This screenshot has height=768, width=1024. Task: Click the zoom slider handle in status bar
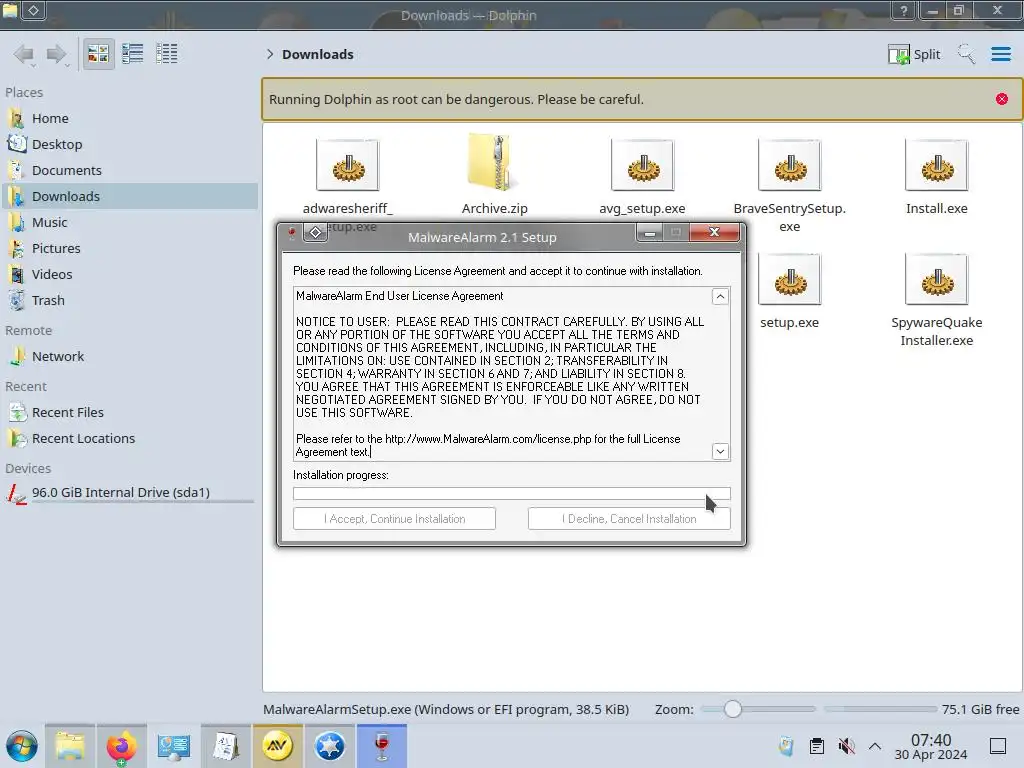(733, 709)
